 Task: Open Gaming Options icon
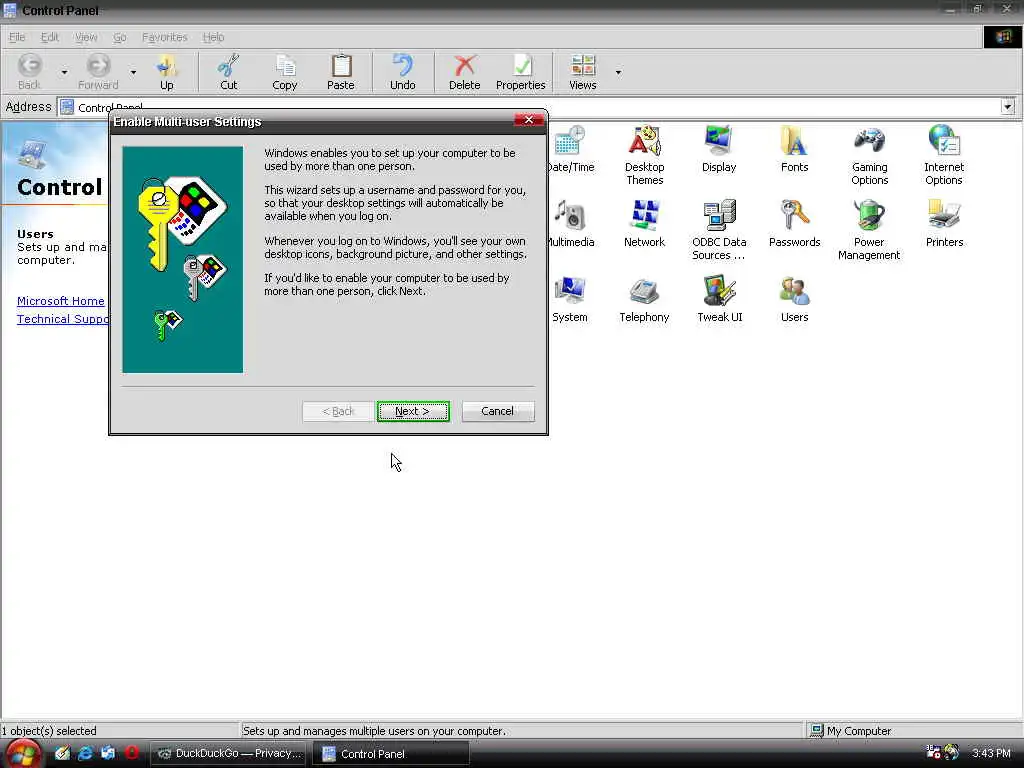tap(869, 155)
